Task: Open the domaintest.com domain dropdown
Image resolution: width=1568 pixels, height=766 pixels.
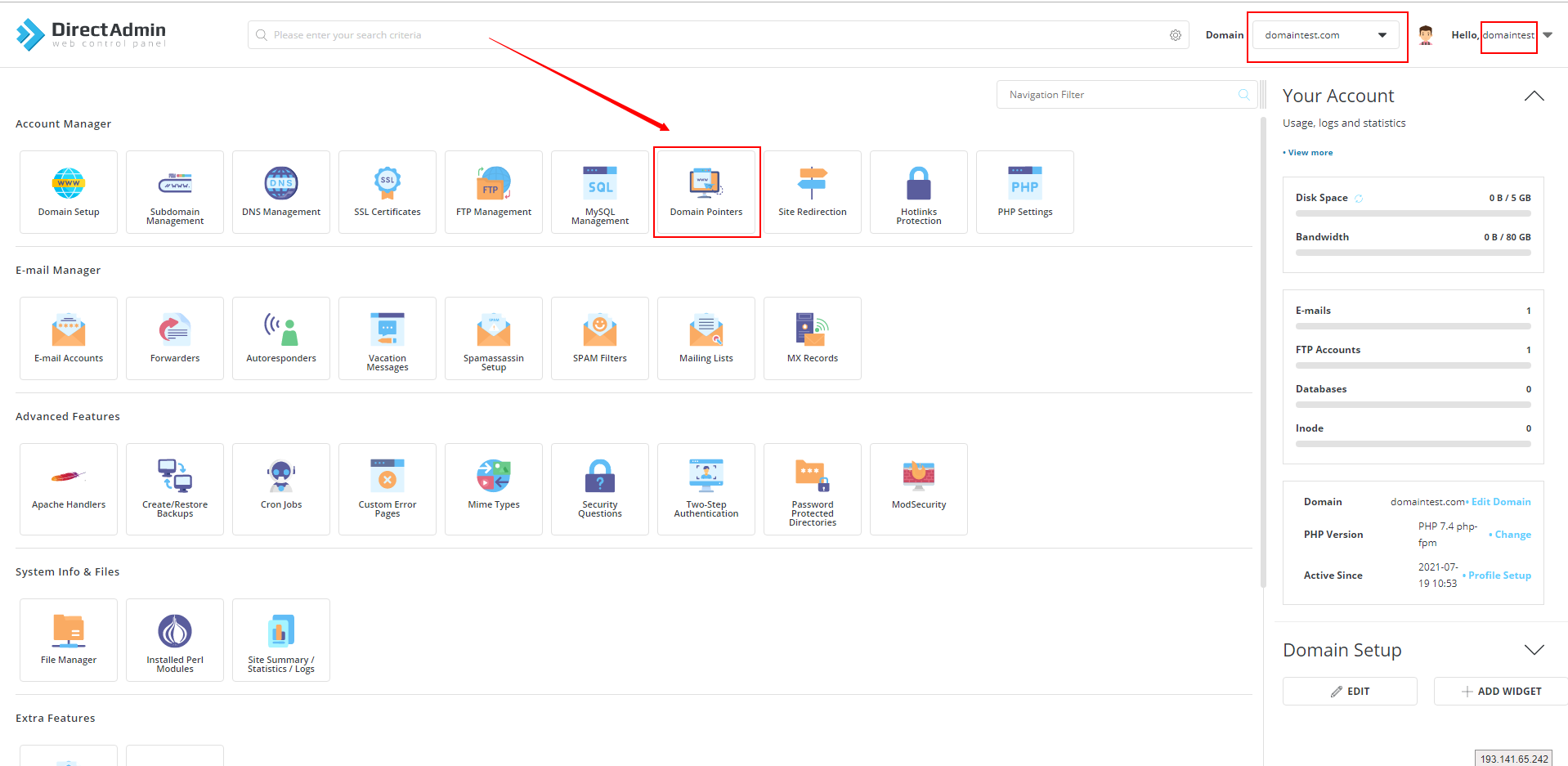Action: (x=1326, y=35)
